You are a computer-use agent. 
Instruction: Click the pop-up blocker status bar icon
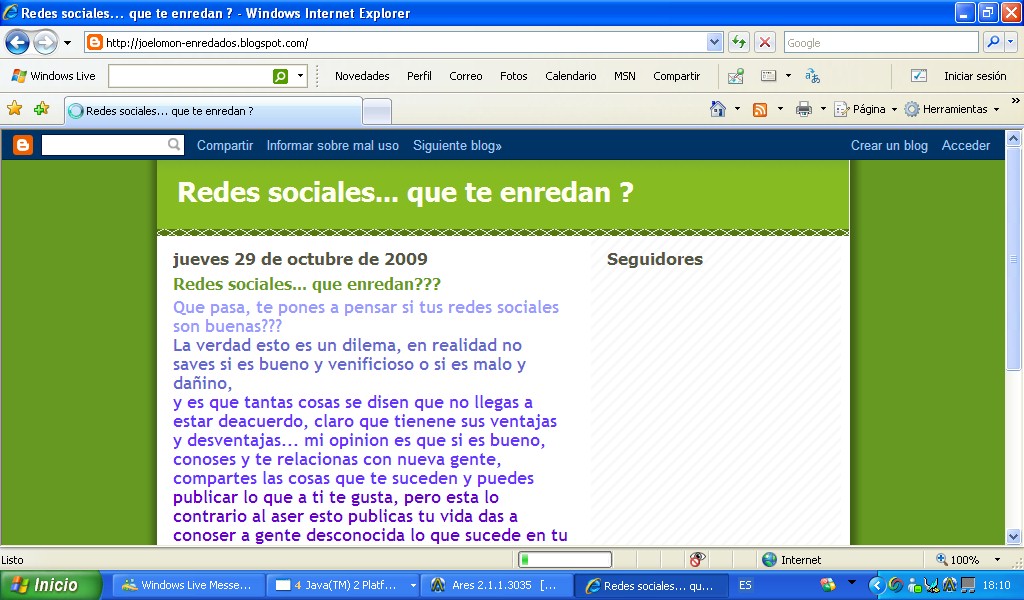coord(697,560)
